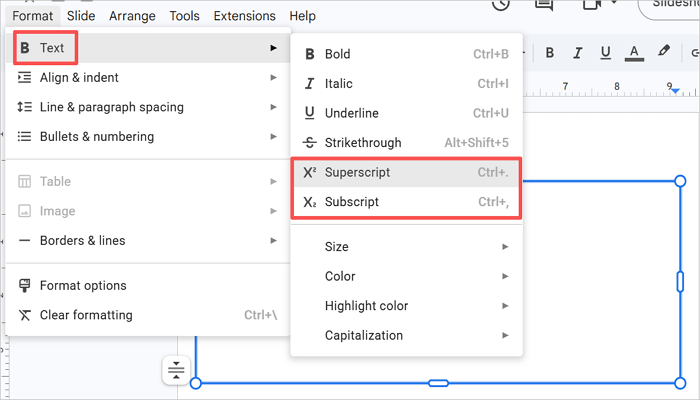Open the Help menu

(x=302, y=16)
